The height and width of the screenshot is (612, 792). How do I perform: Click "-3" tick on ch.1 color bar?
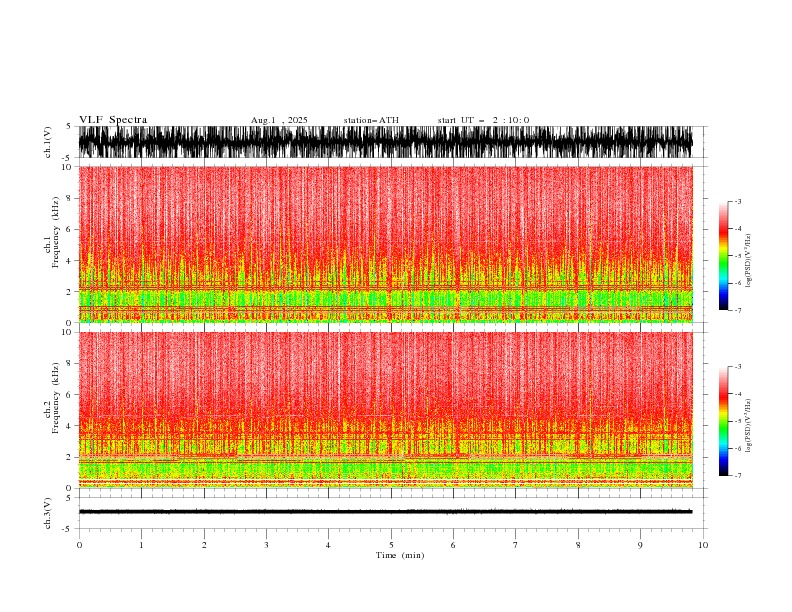738,201
